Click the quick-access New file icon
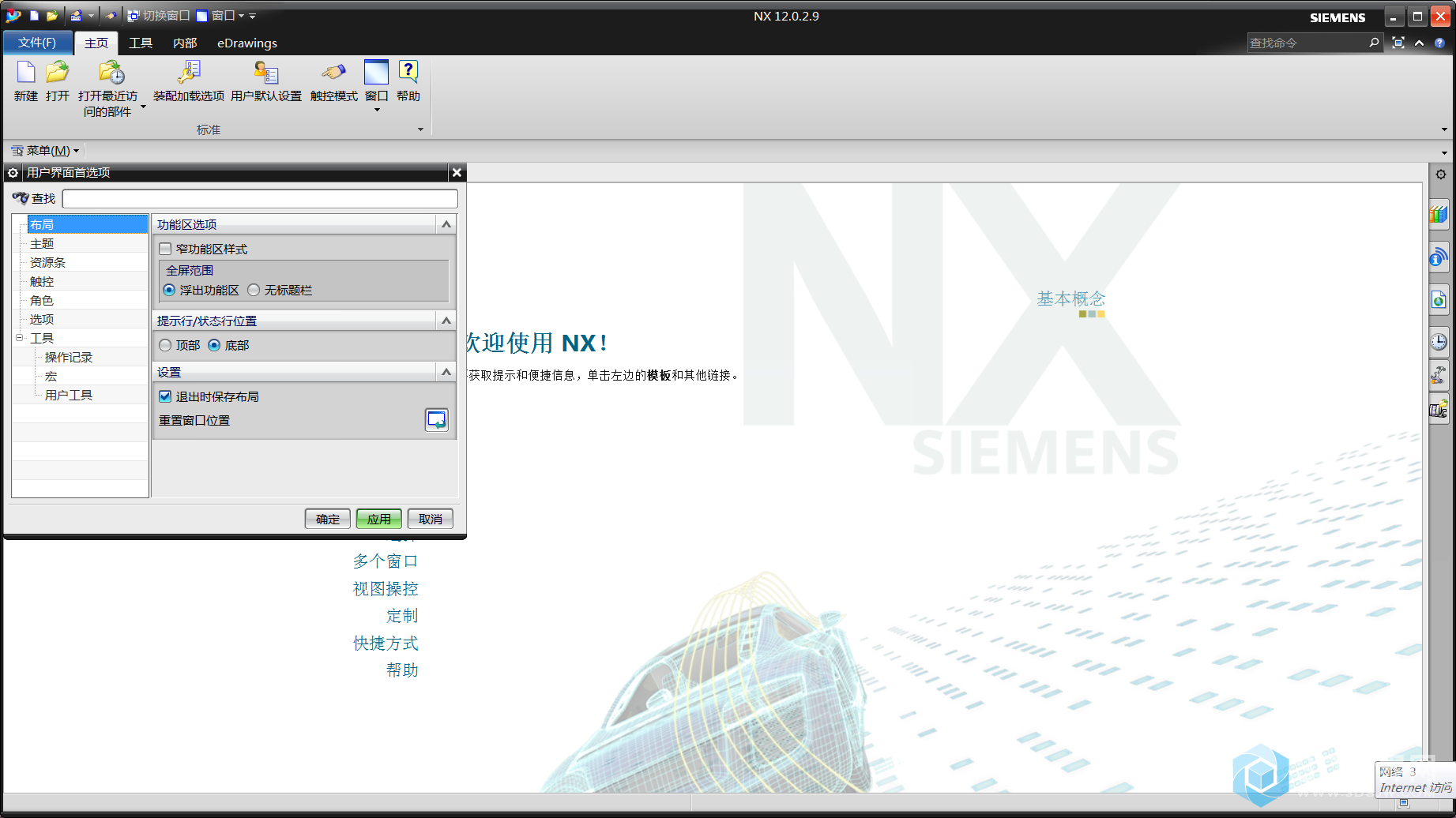Viewport: 1456px width, 818px height. tap(34, 16)
